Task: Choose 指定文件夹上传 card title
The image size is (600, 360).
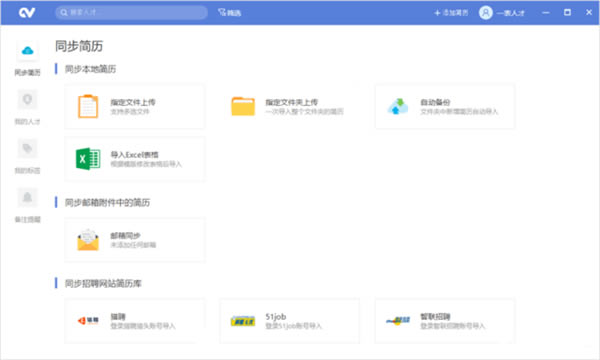Action: 292,102
